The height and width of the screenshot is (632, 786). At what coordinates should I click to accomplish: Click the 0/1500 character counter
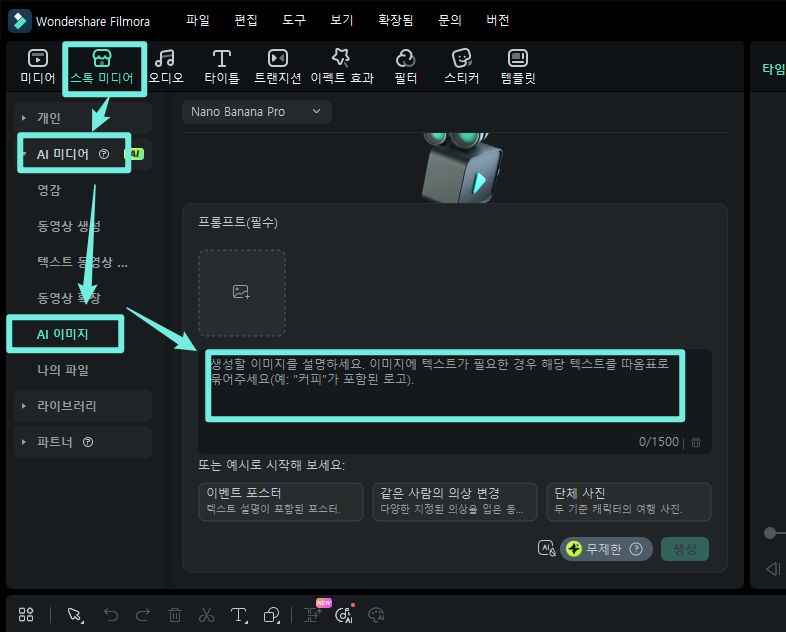(659, 442)
